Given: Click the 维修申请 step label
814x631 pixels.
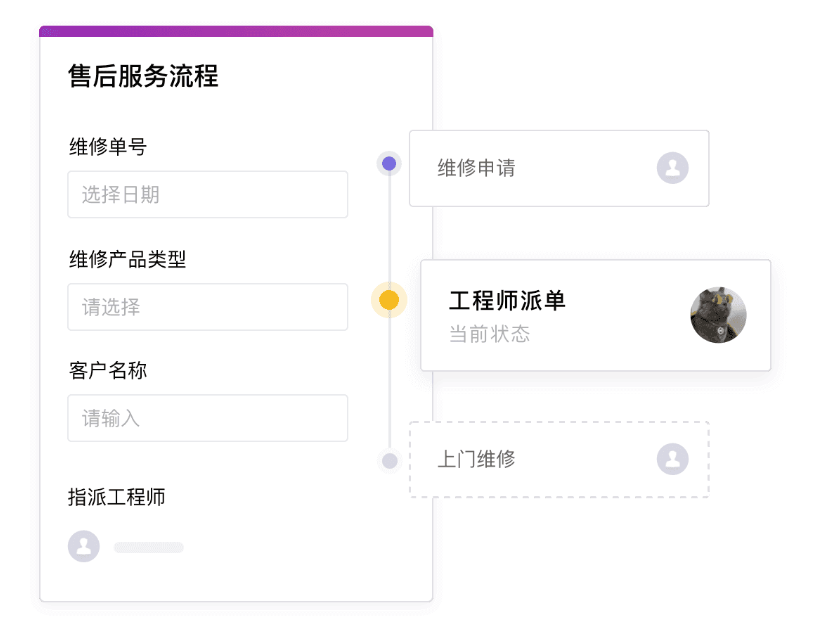Looking at the screenshot, I should point(476,168).
